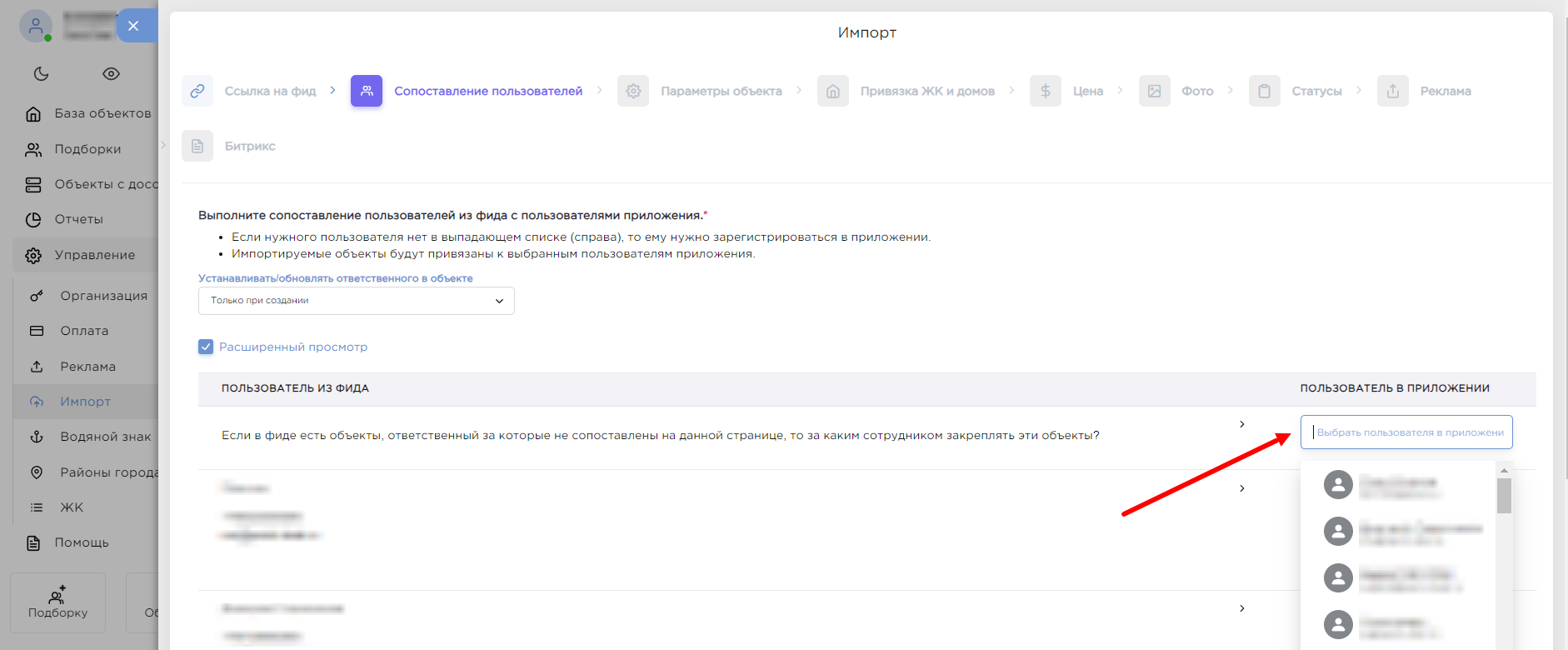Click the photo step image icon
This screenshot has width=1568, height=650.
pyautogui.click(x=1154, y=91)
